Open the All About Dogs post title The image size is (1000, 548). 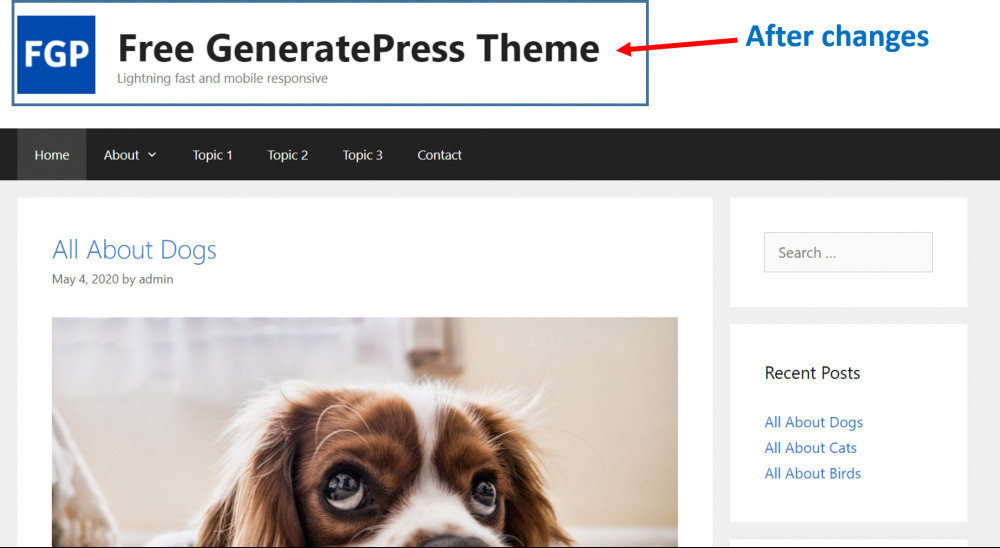pos(134,249)
